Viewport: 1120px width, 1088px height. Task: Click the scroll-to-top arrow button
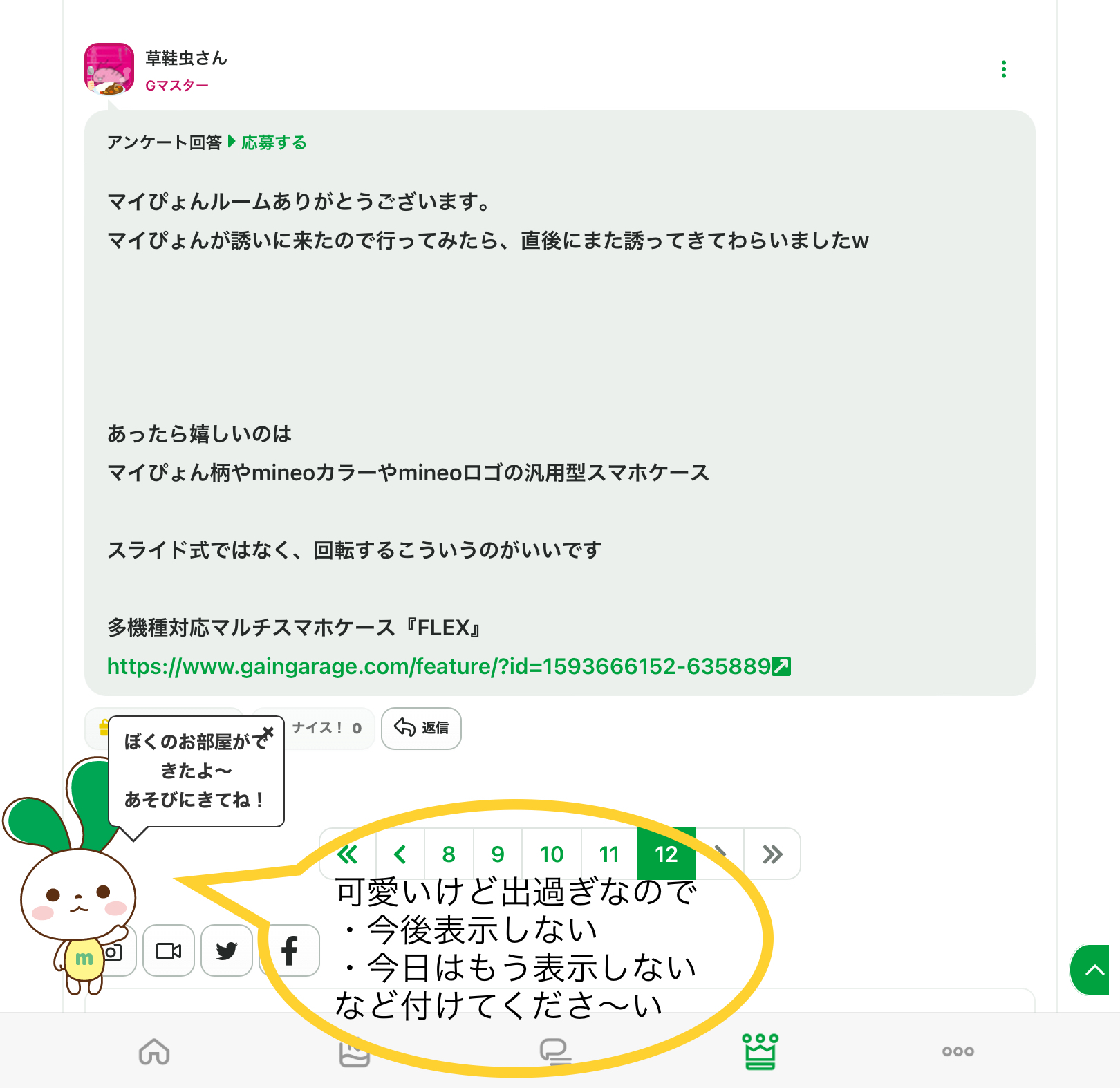pos(1092,970)
